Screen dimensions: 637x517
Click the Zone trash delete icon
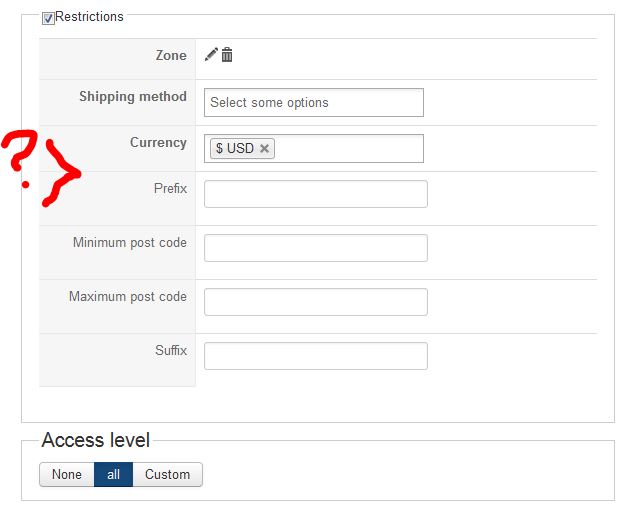[227, 55]
